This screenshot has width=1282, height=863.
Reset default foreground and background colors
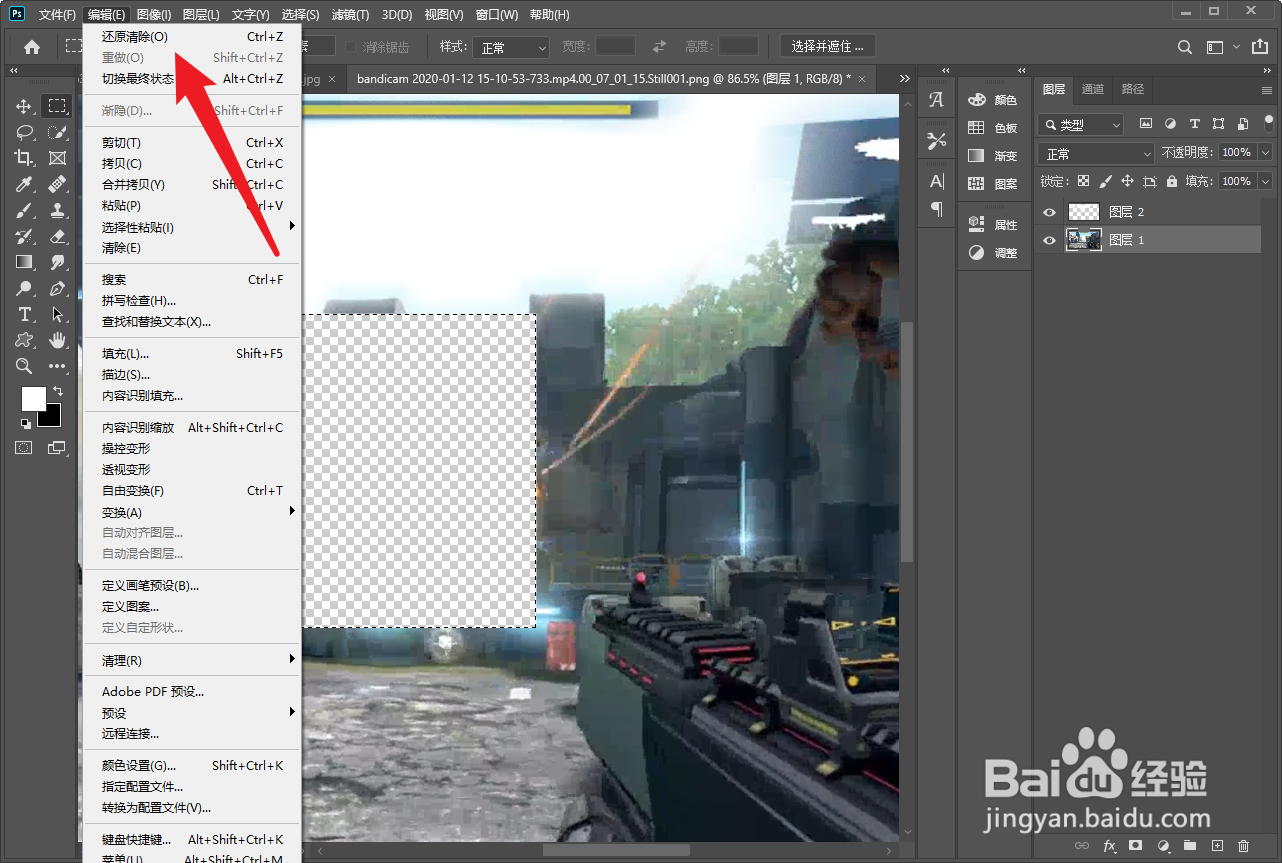point(26,424)
